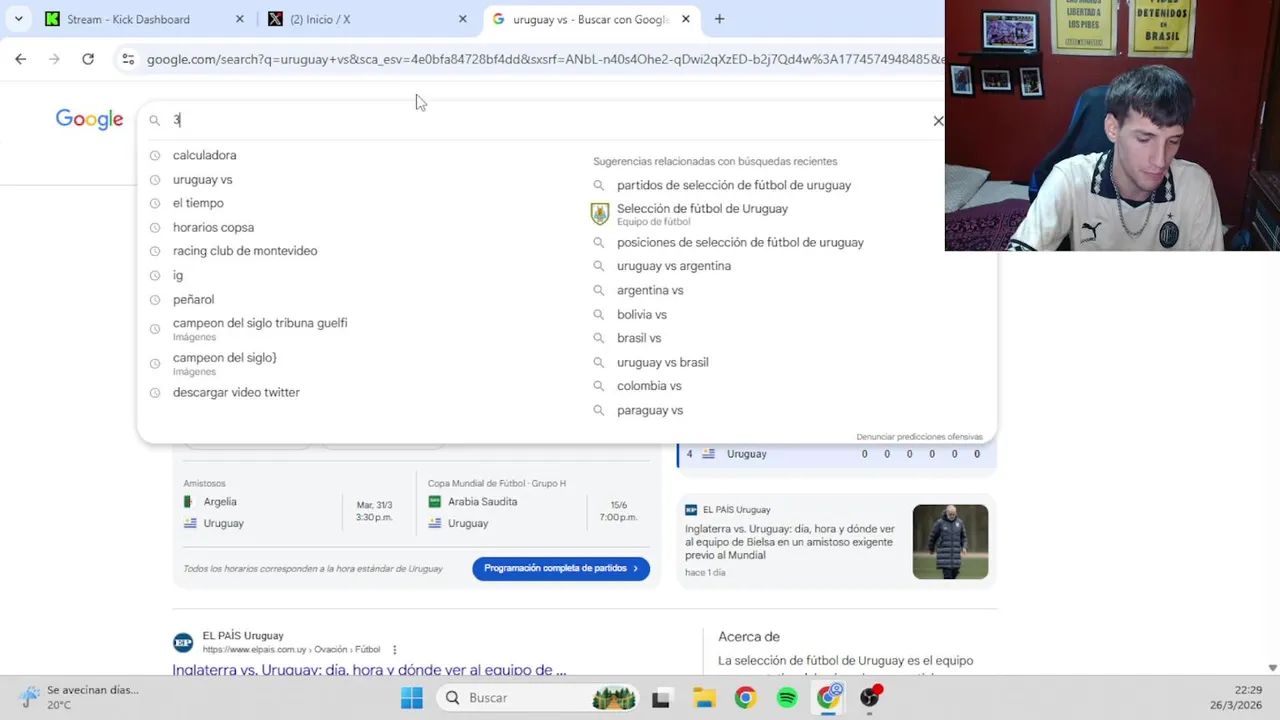The image size is (1280, 720).
Task: Select Uruguay row in standings table
Action: [837, 454]
